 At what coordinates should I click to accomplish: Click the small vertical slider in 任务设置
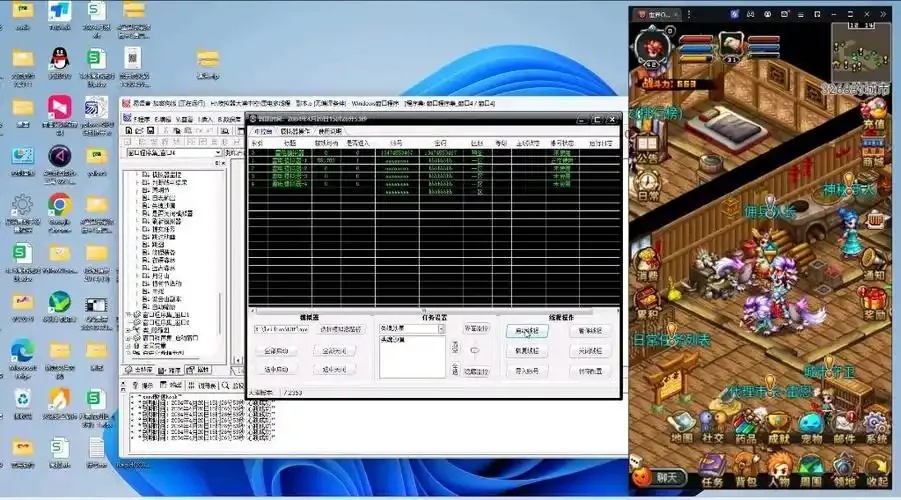pyautogui.click(x=475, y=350)
